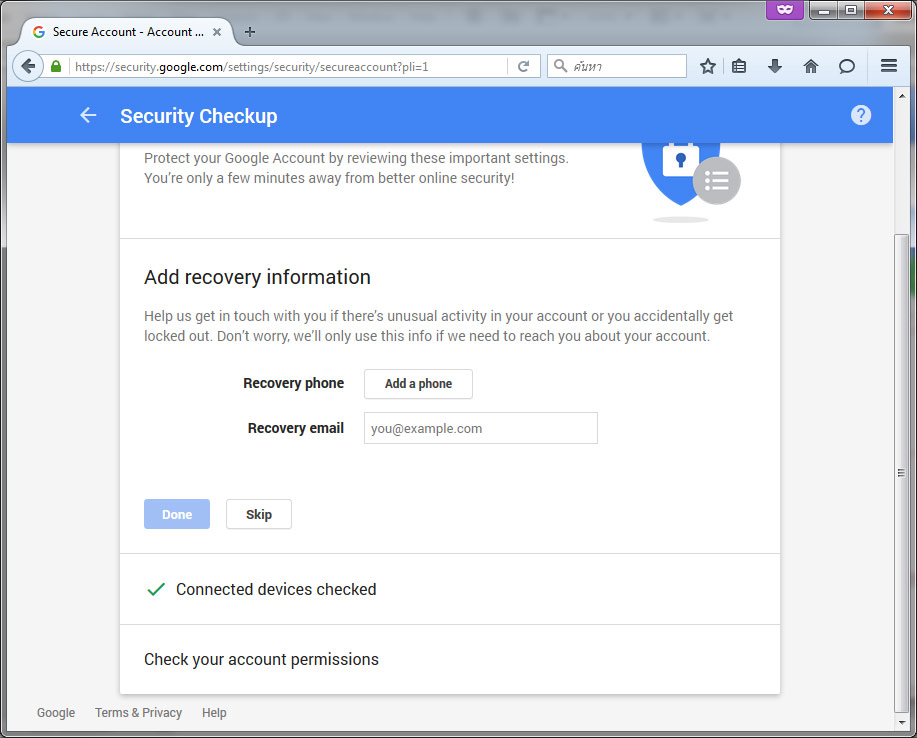Click the green padlock site identity icon

pos(56,66)
